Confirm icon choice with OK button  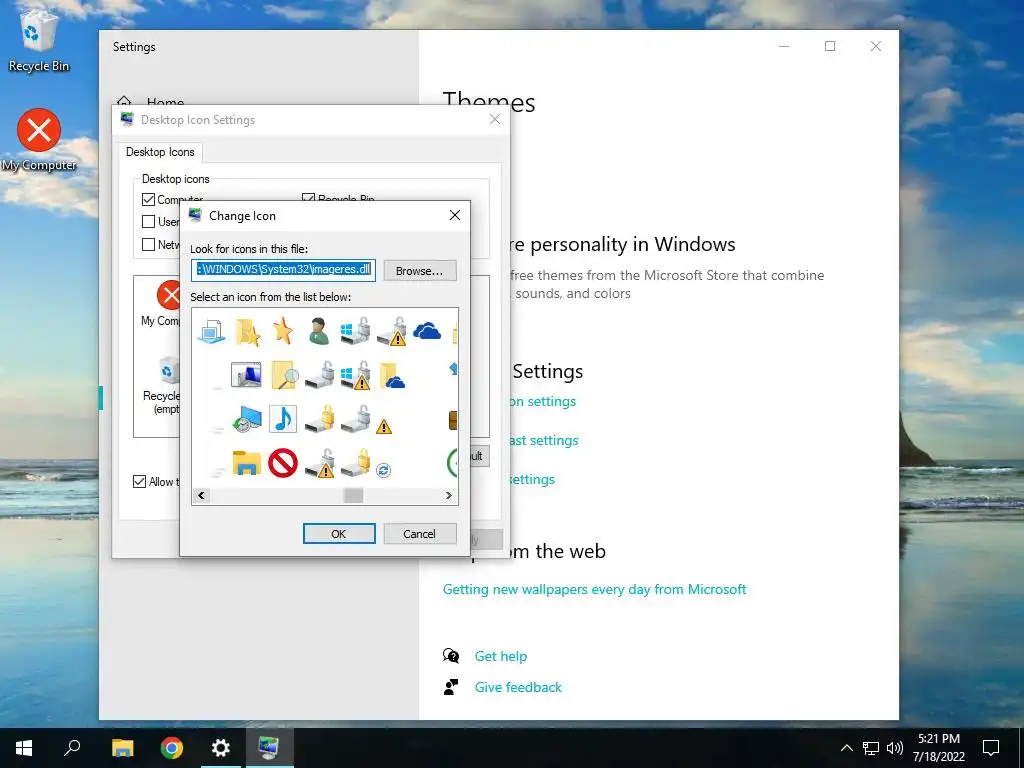(x=339, y=534)
